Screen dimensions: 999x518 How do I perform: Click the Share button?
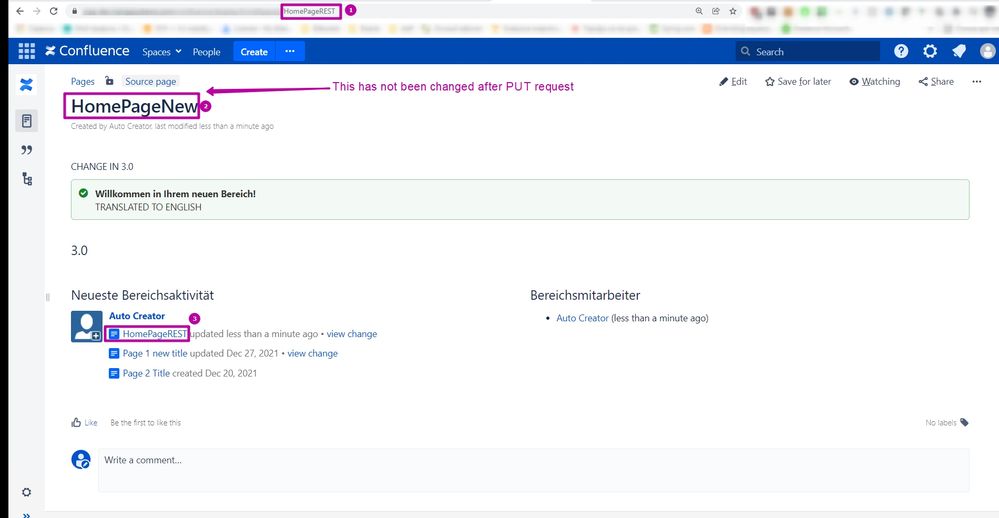(x=936, y=82)
